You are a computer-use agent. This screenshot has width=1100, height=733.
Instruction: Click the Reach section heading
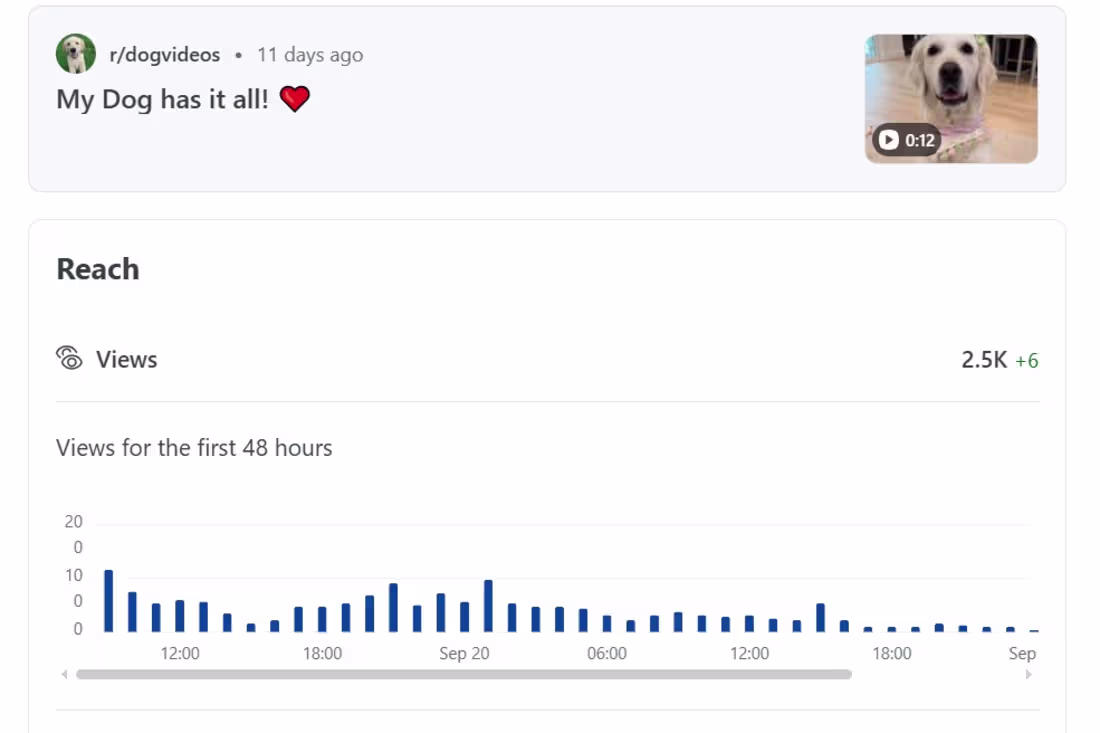(98, 269)
